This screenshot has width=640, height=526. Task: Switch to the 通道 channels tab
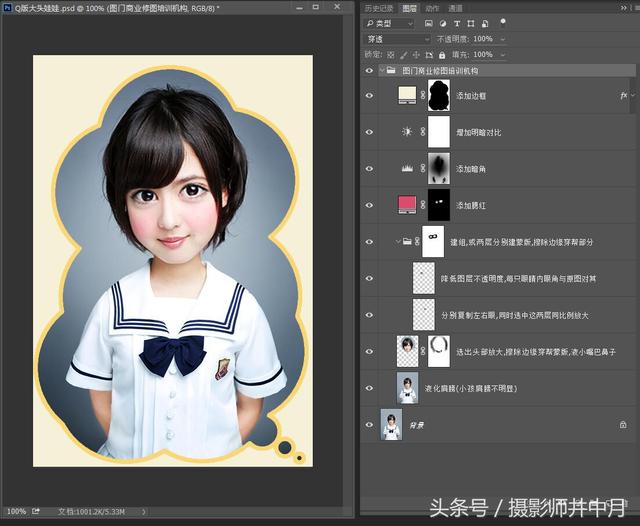point(456,8)
